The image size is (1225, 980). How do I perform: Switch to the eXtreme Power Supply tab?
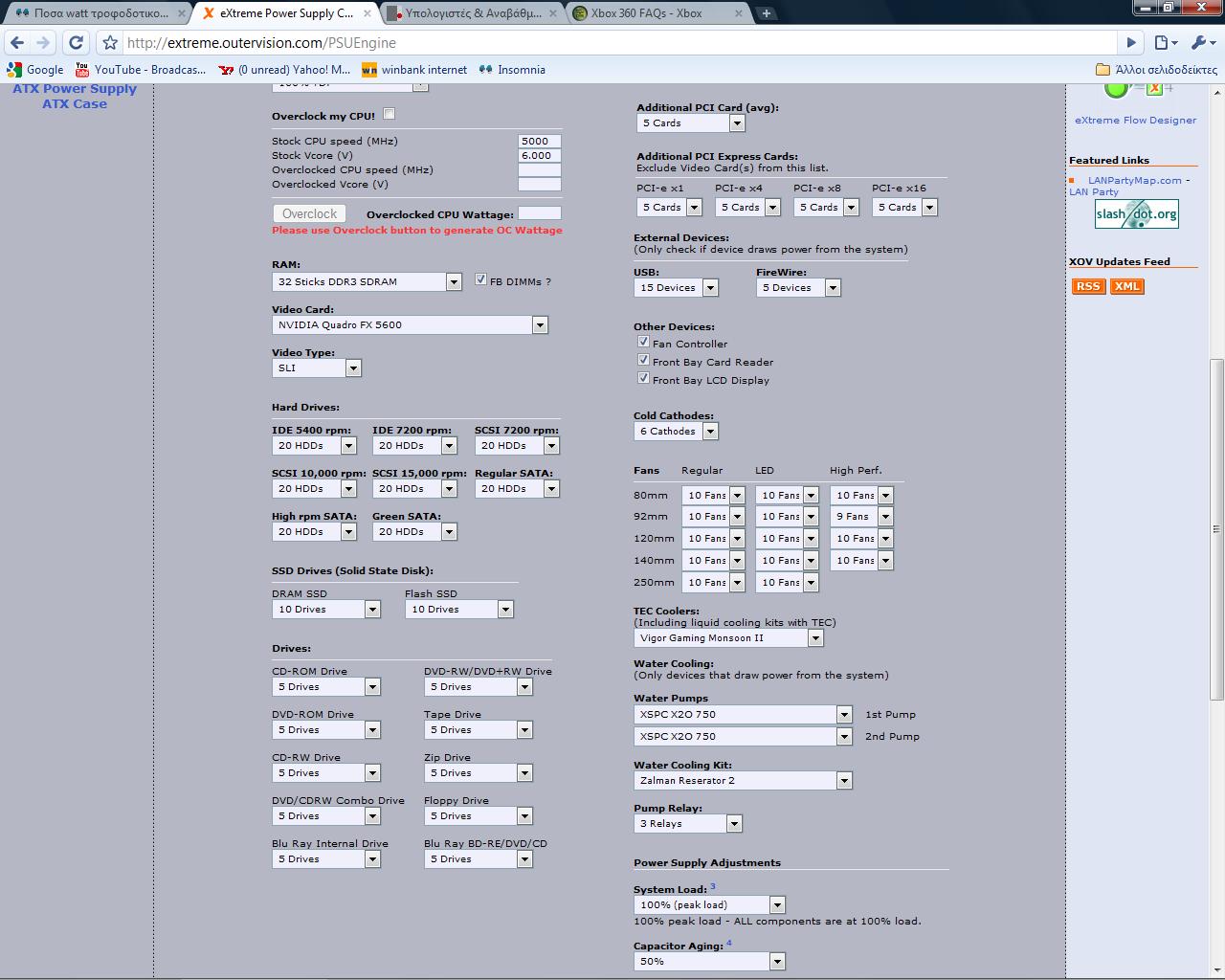pyautogui.click(x=285, y=13)
